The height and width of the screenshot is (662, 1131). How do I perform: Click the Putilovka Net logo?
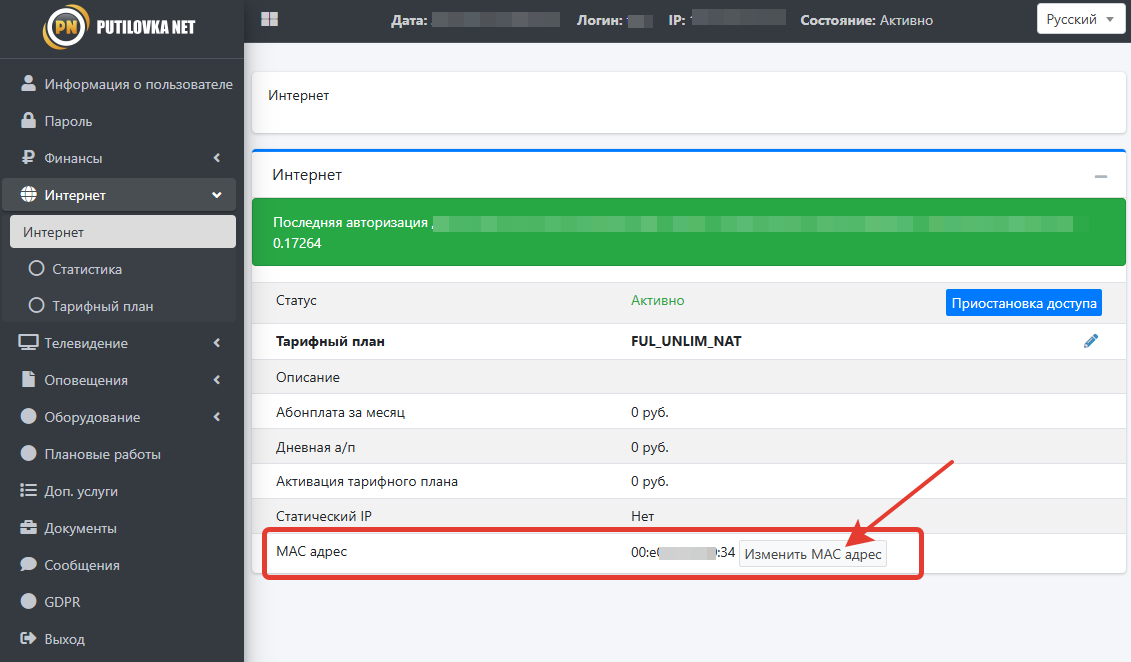pos(120,27)
